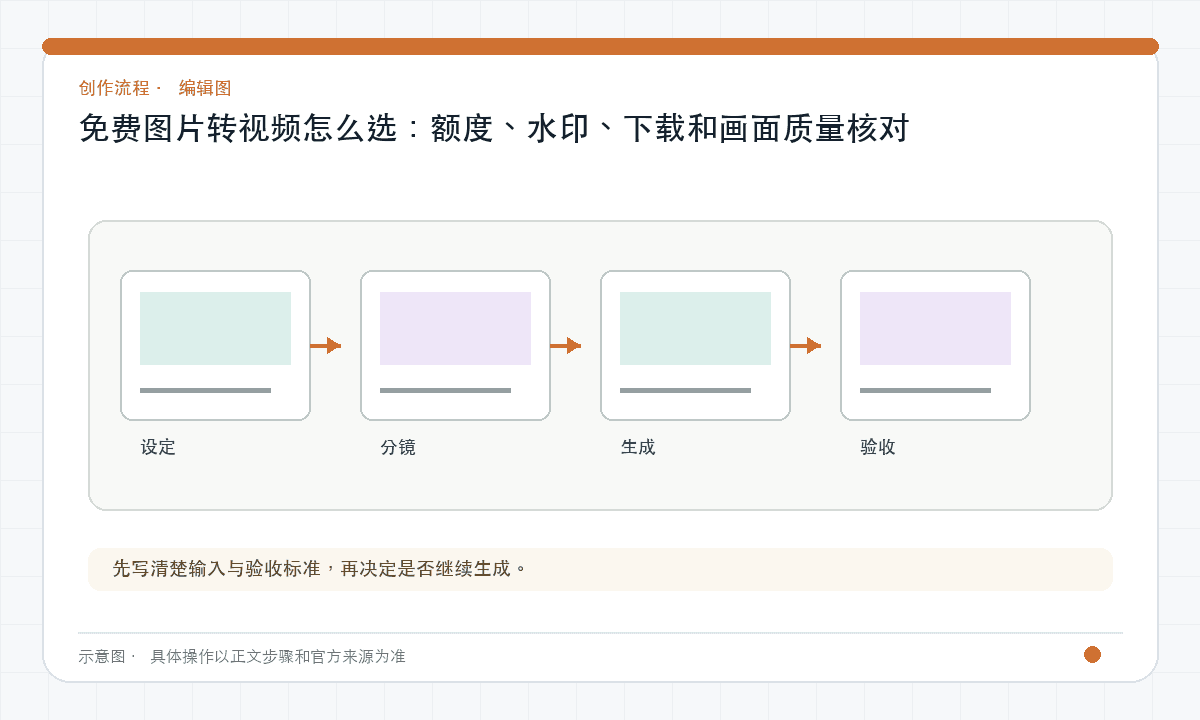This screenshot has height=720, width=1200.
Task: Select the 分镜 label text
Action: point(398,447)
